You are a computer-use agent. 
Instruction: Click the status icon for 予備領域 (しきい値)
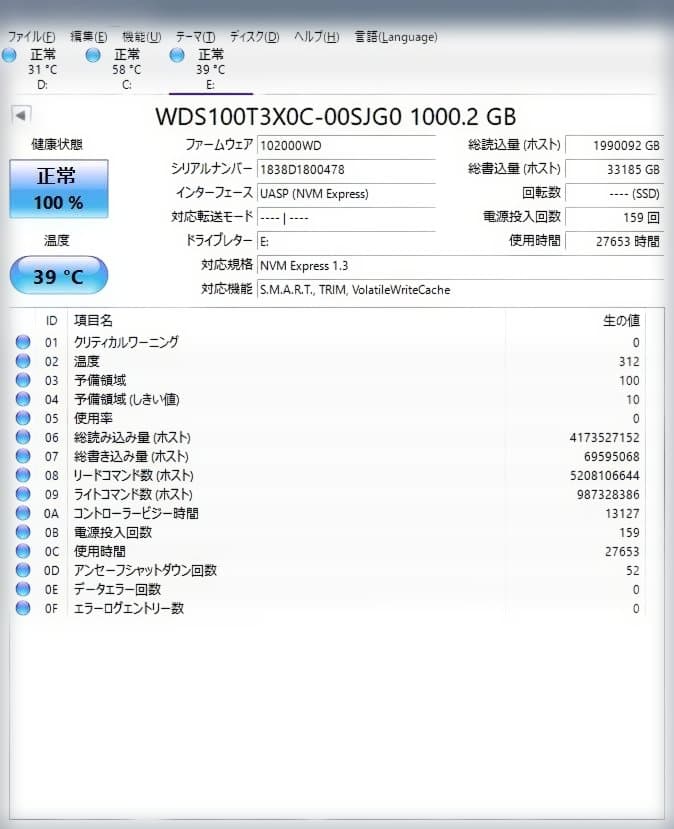tap(23, 399)
